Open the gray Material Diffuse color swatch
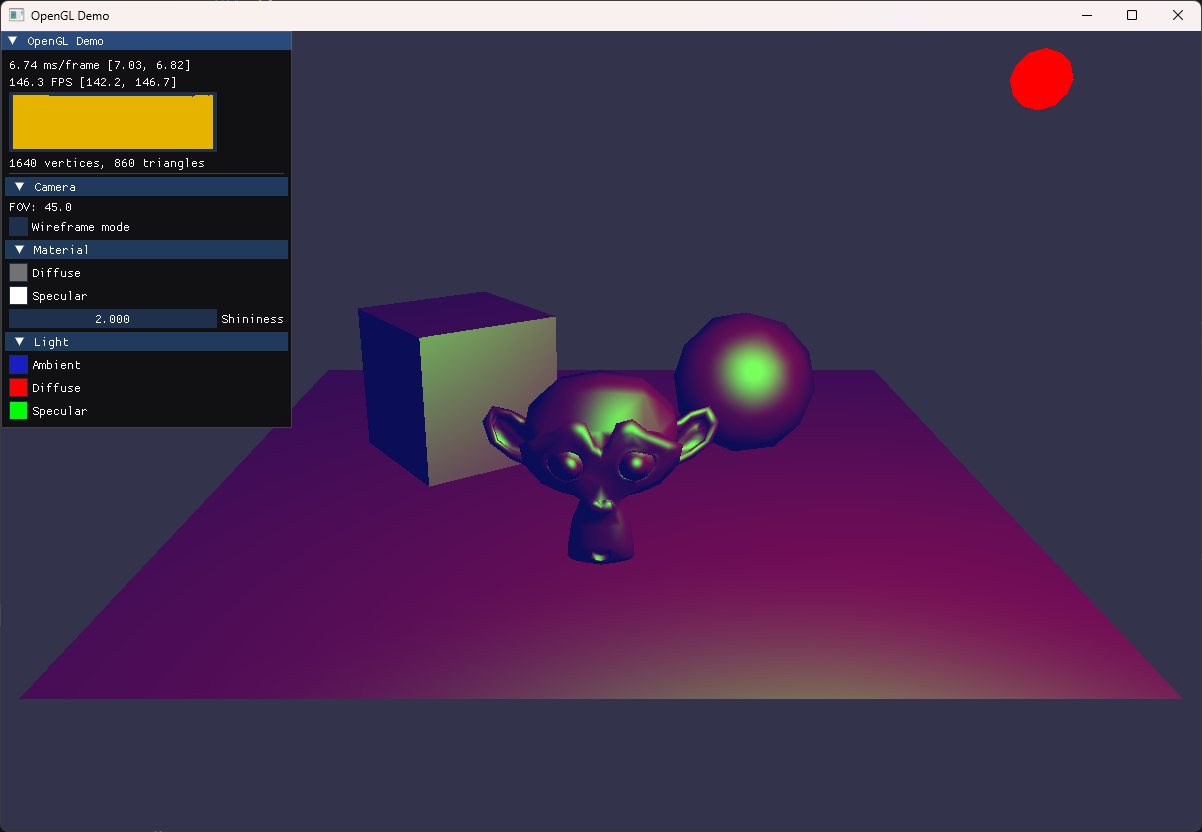Image resolution: width=1202 pixels, height=832 pixels. pos(18,273)
